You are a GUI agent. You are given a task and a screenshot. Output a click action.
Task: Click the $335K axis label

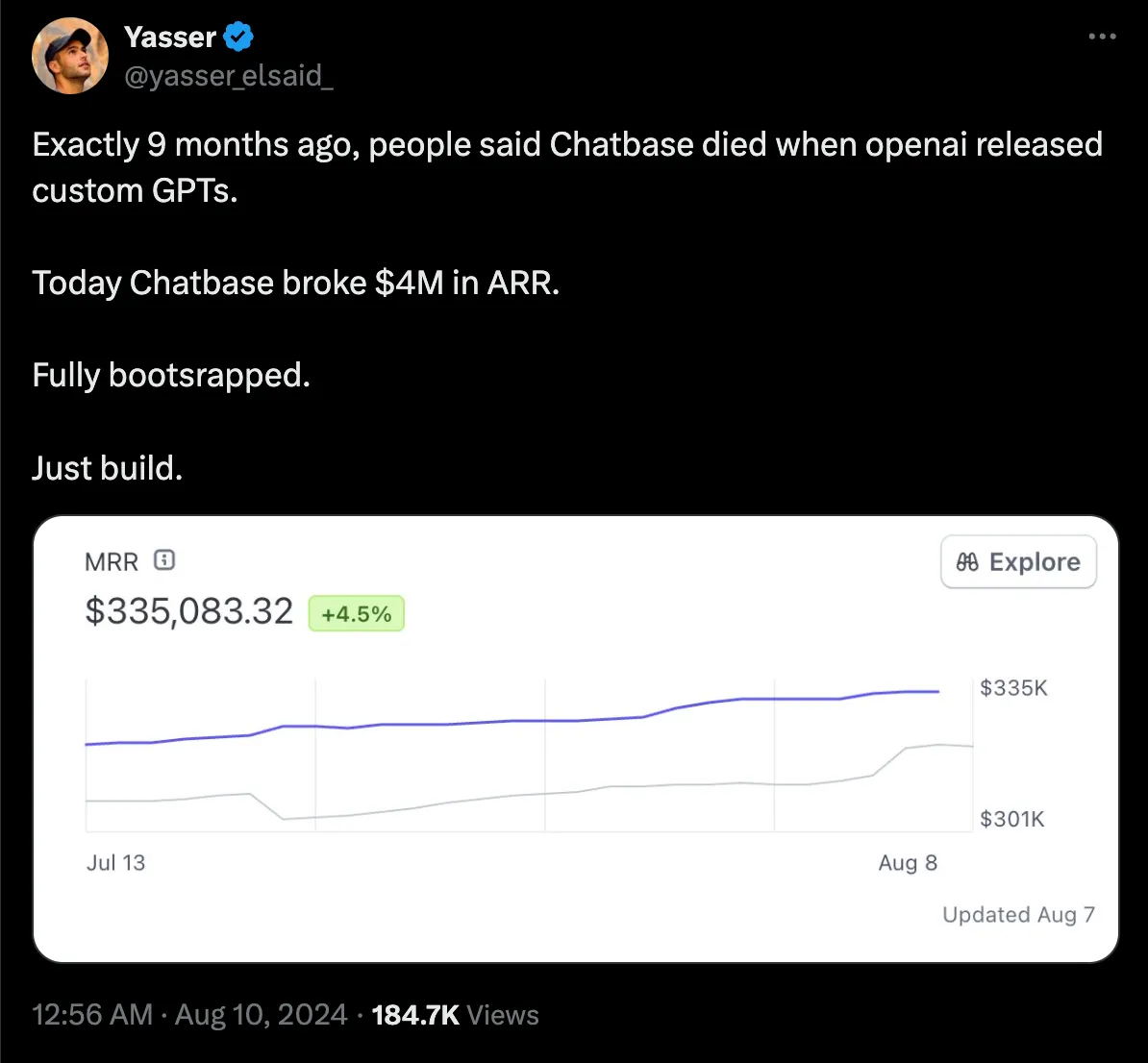tap(1013, 687)
